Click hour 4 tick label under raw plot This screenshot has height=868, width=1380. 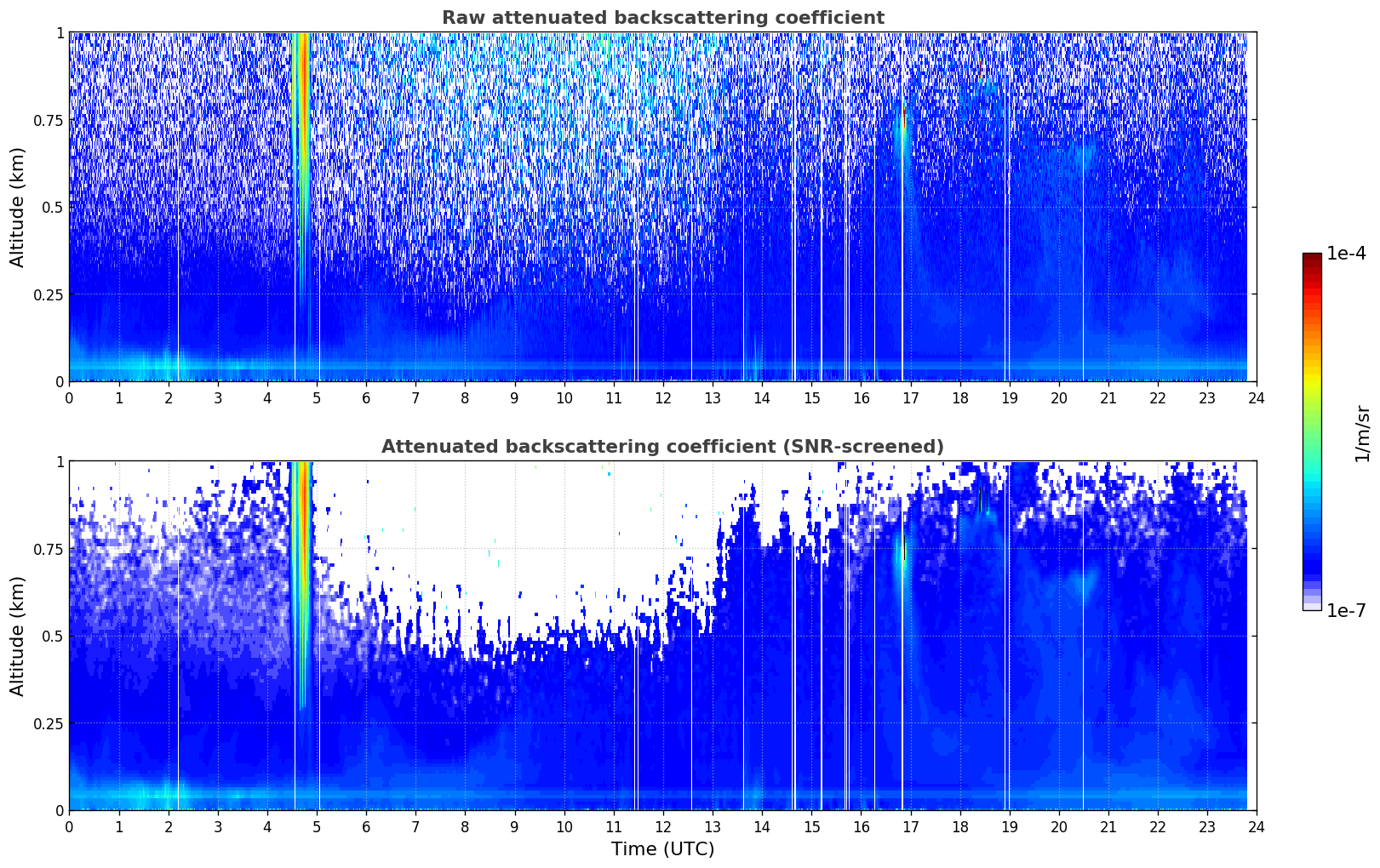(267, 397)
